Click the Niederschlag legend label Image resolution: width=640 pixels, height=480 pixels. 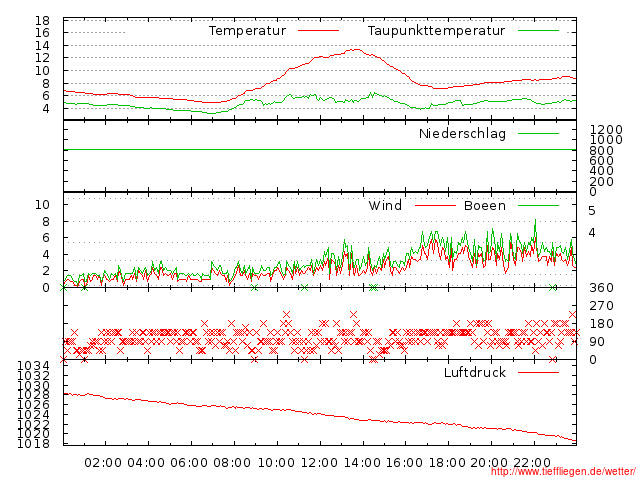pyautogui.click(x=462, y=134)
